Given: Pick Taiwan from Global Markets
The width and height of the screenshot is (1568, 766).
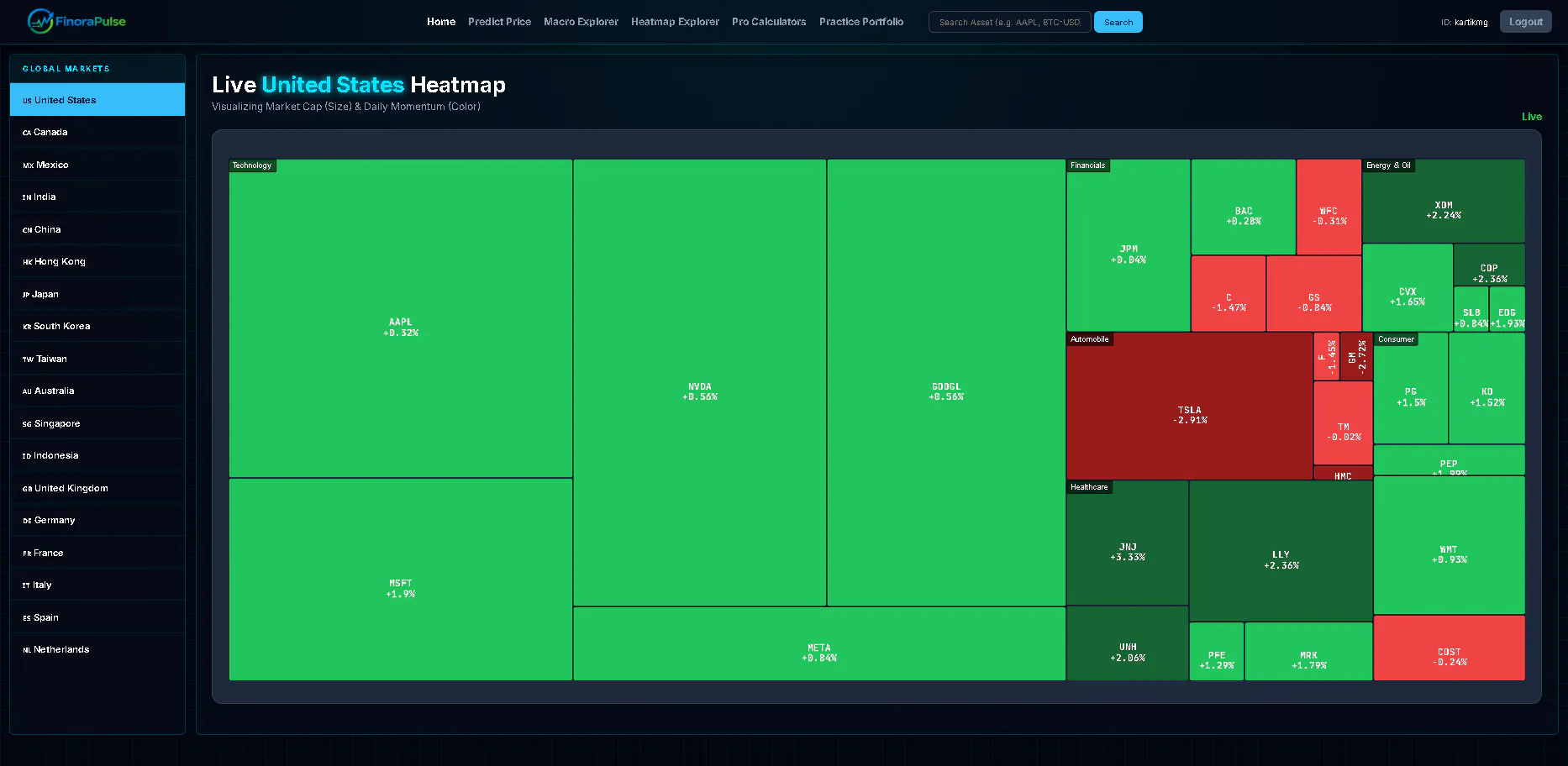Looking at the screenshot, I should 97,359.
